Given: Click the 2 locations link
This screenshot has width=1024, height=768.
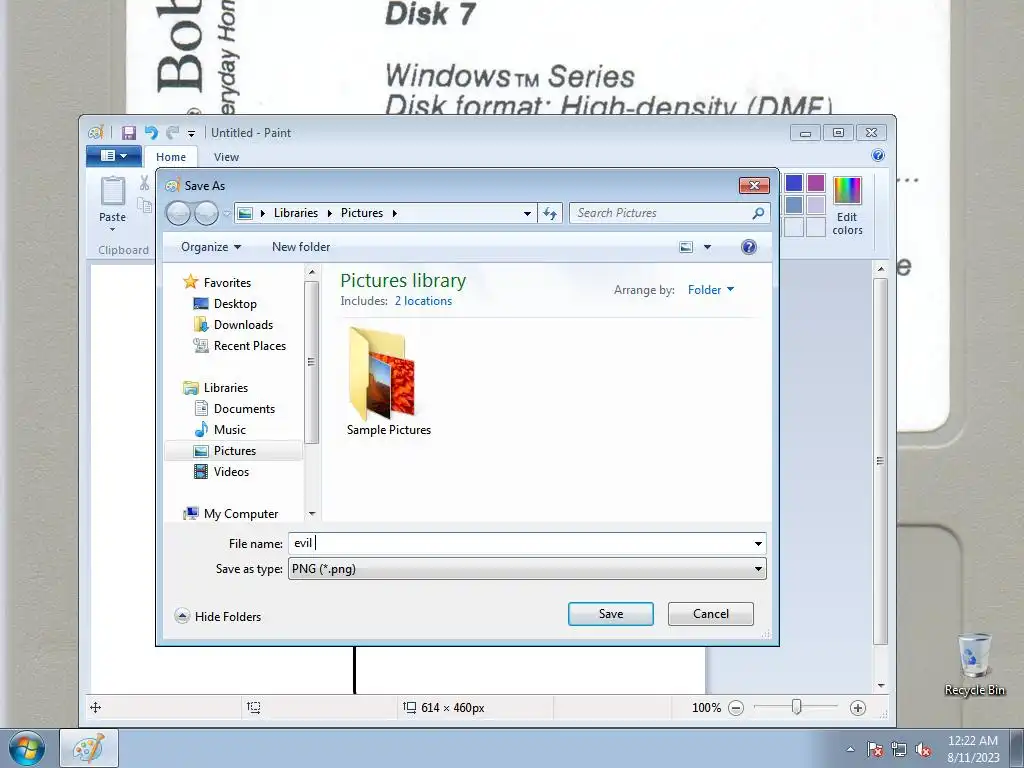Looking at the screenshot, I should (423, 301).
